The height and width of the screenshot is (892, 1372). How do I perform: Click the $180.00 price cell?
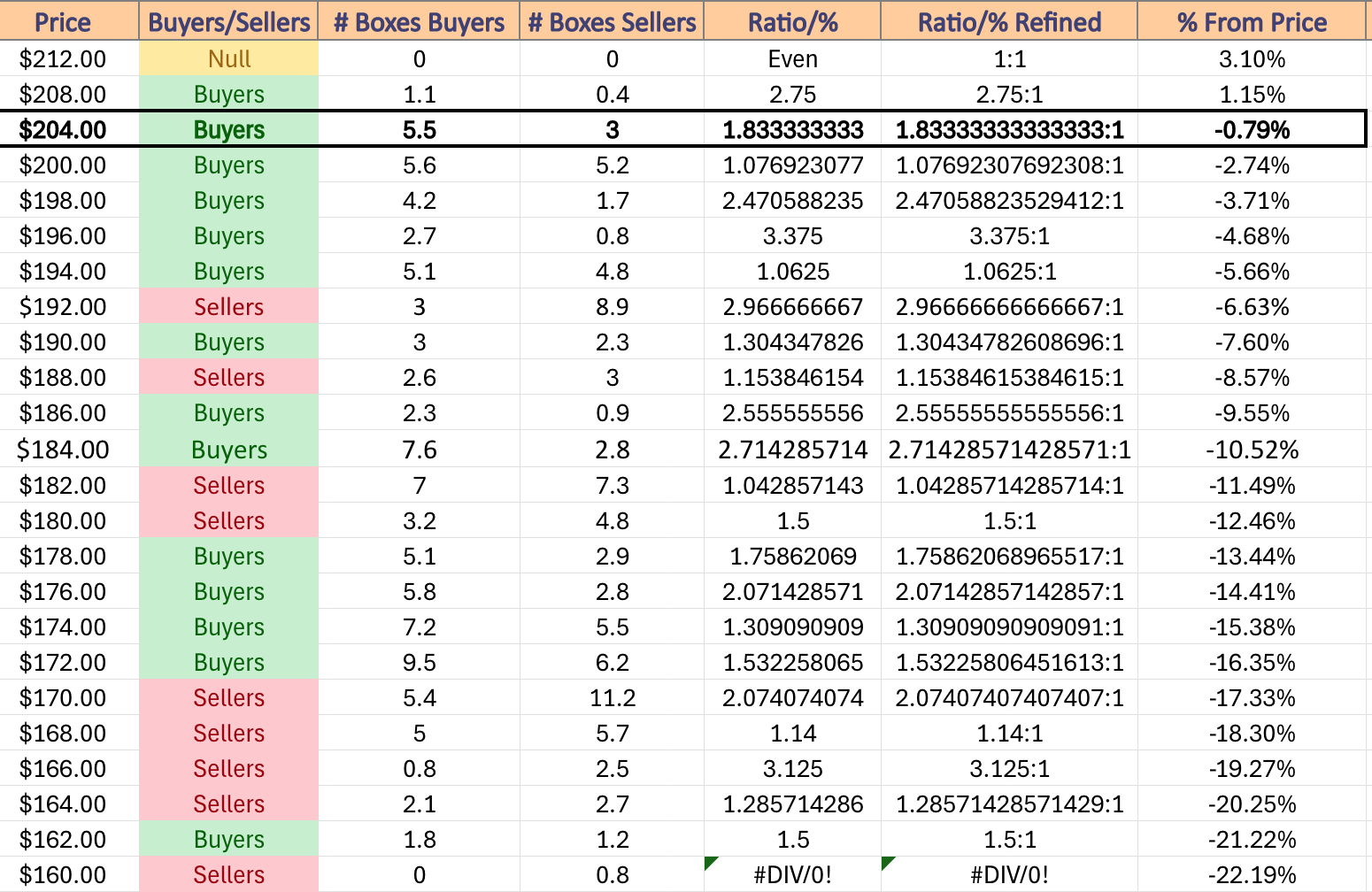pyautogui.click(x=69, y=520)
